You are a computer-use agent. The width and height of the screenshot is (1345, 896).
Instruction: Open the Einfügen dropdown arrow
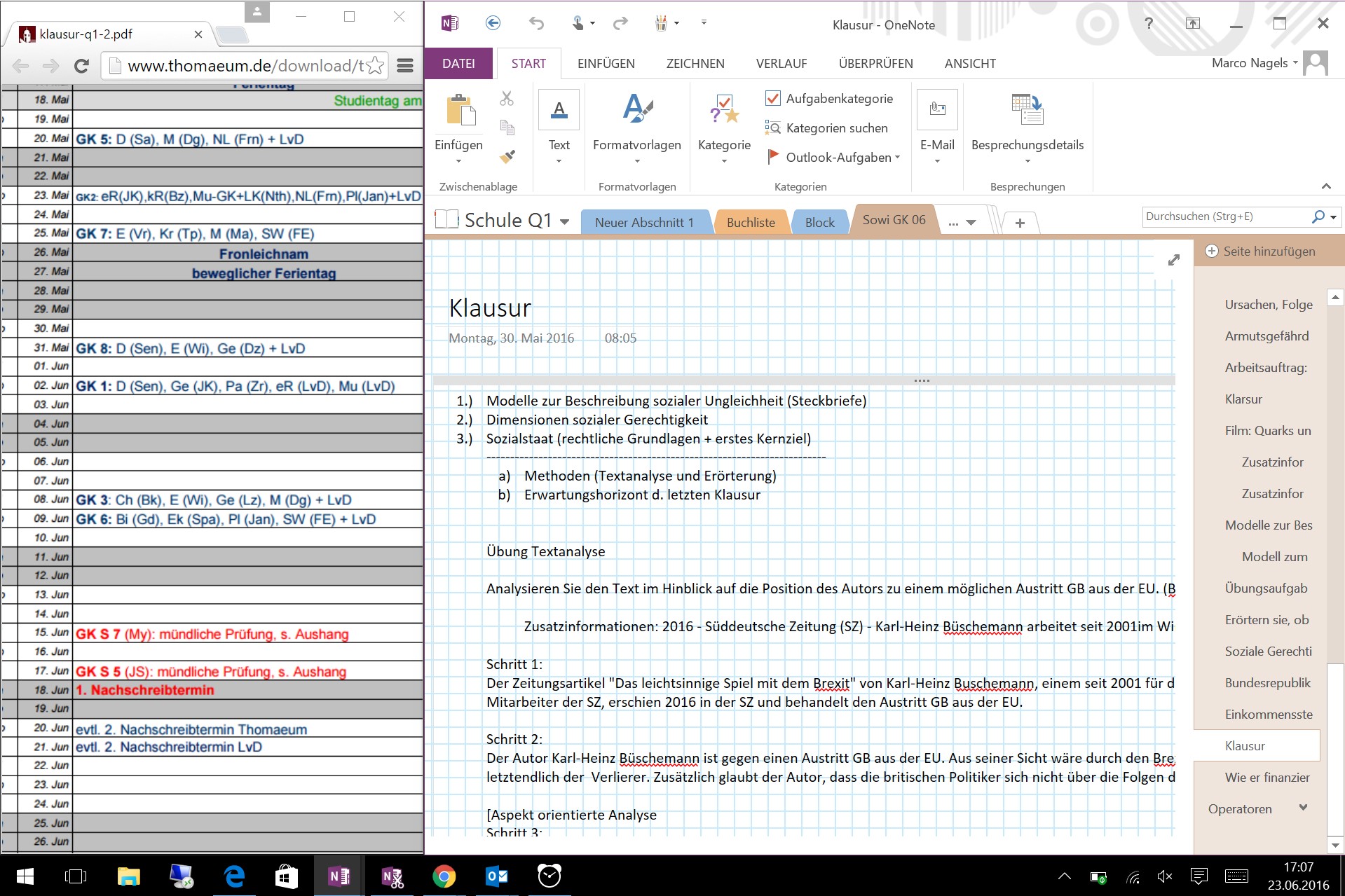pos(458,161)
